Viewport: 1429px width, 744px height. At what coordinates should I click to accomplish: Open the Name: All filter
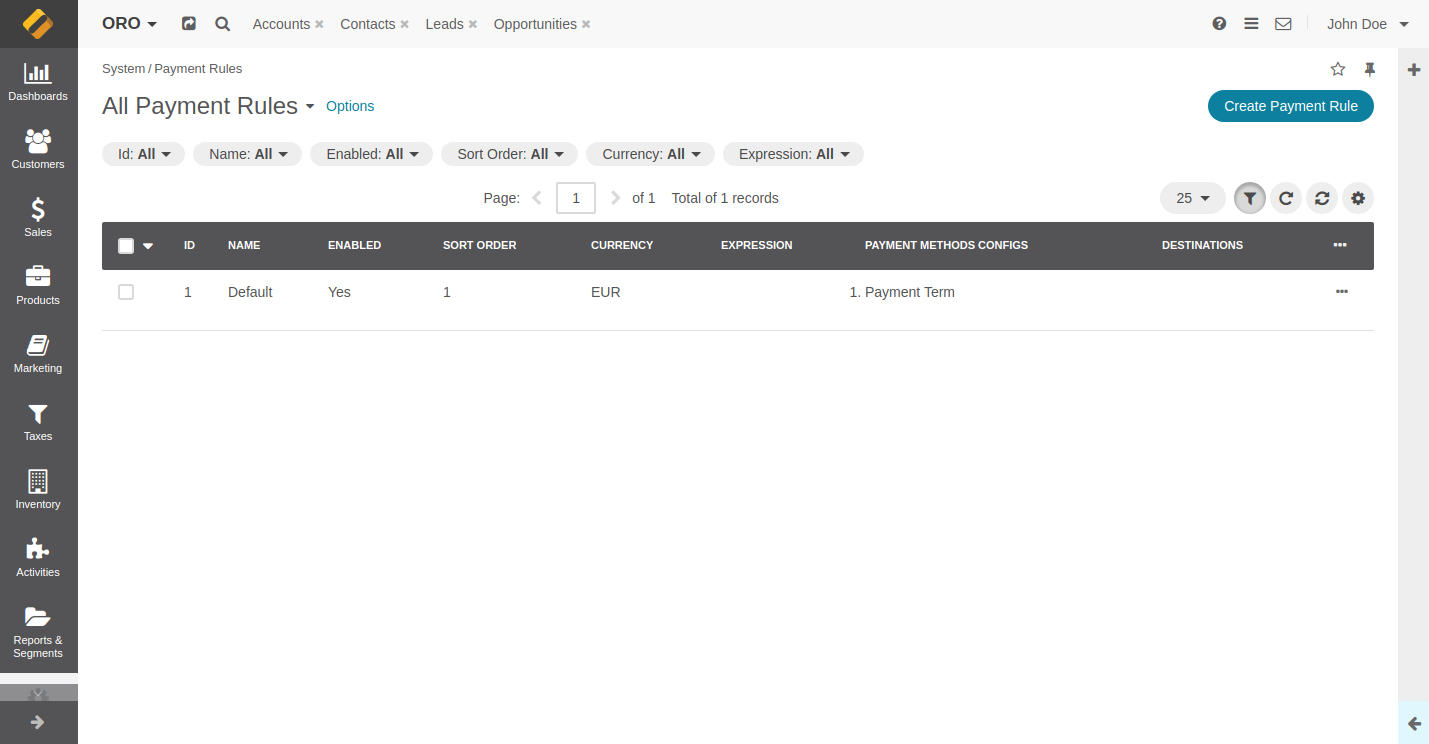247,154
